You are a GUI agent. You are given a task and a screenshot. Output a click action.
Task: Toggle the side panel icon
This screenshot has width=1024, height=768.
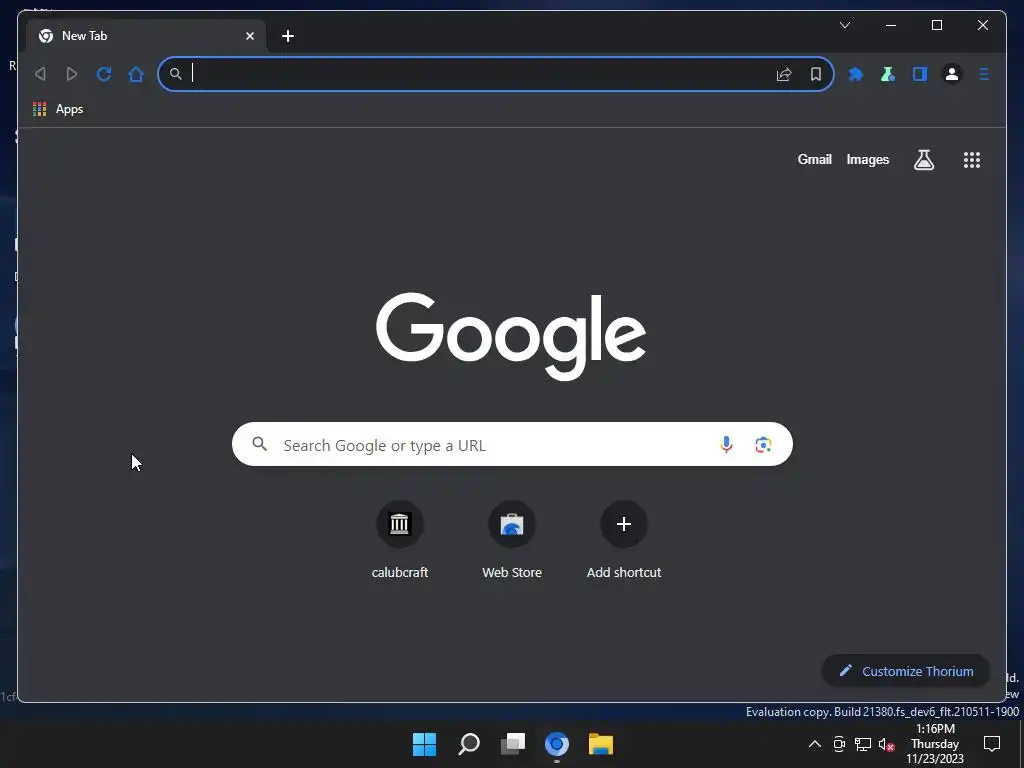pos(920,74)
